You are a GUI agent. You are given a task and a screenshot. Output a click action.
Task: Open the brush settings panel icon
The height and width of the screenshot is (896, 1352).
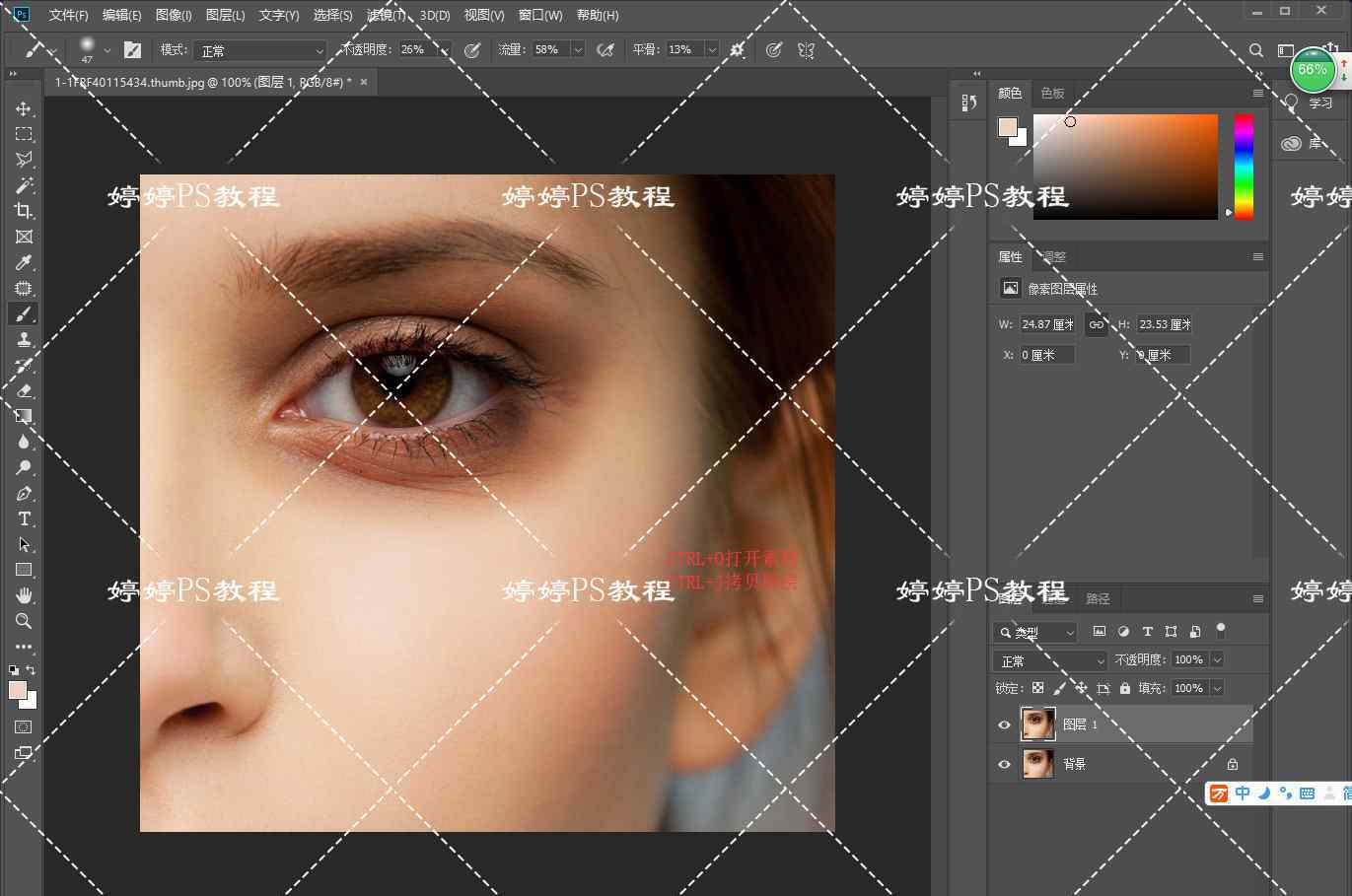pos(132,49)
